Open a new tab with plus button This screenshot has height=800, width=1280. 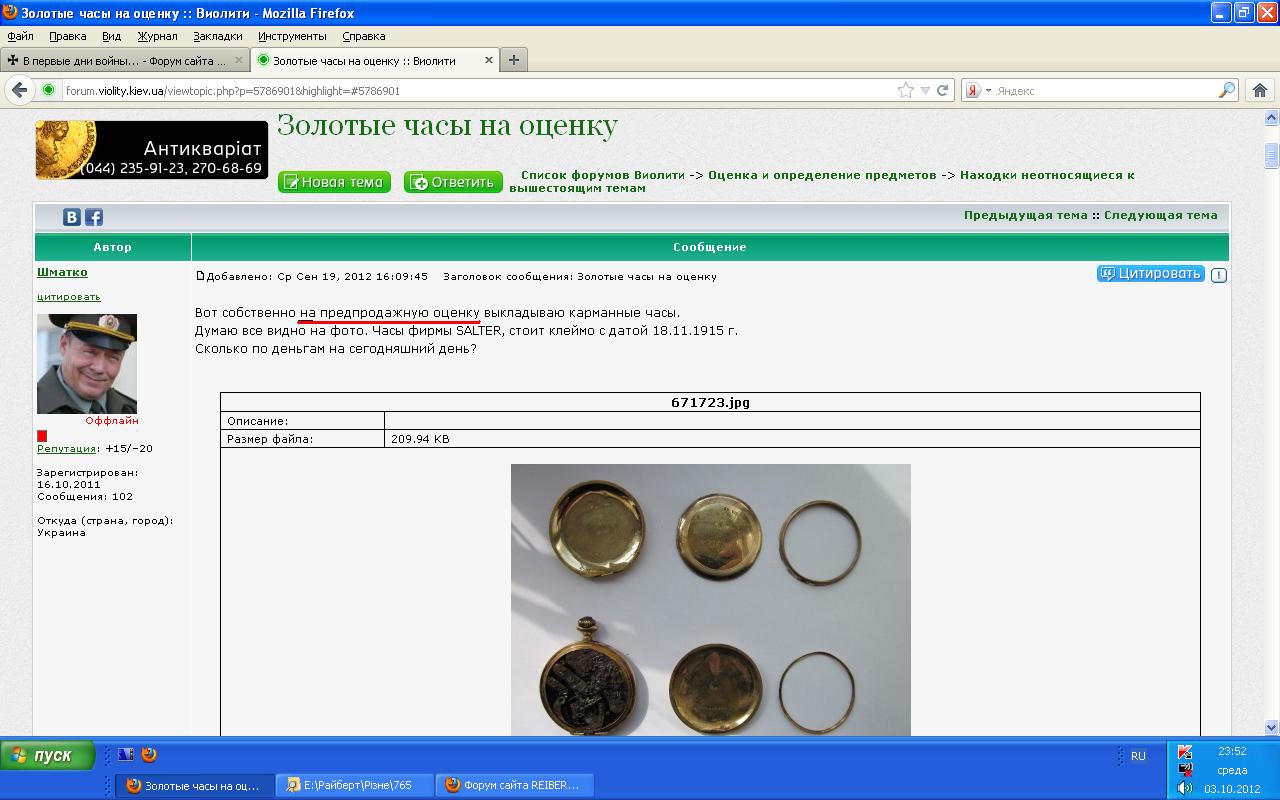click(x=513, y=60)
